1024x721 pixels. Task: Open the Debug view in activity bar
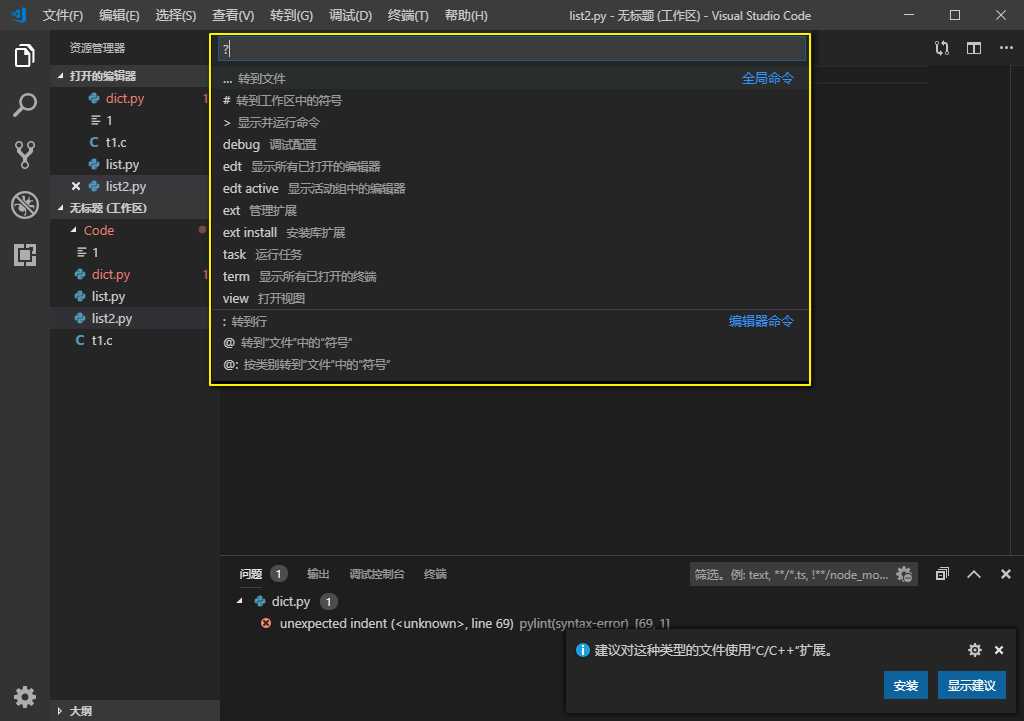(24, 204)
